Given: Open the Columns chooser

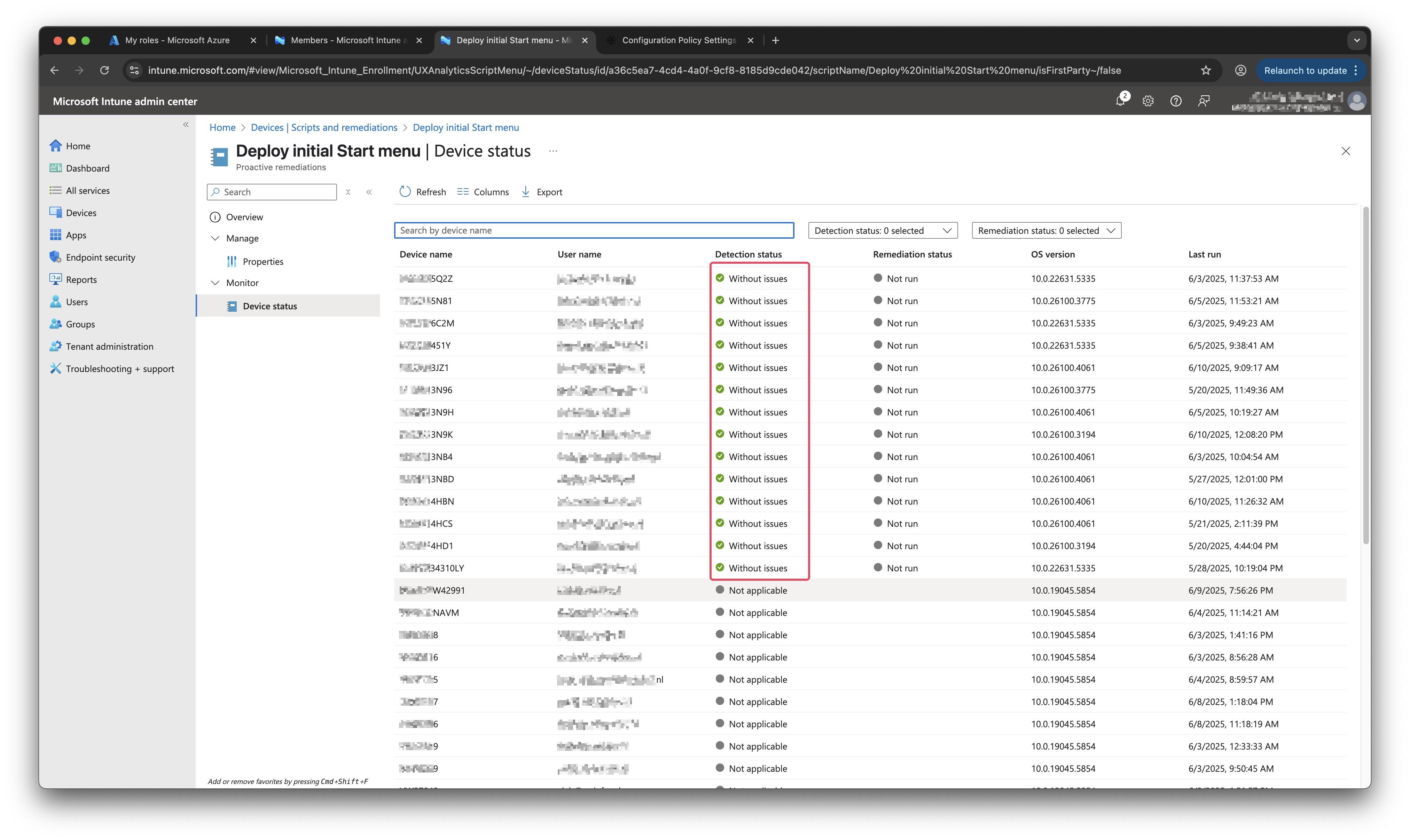Looking at the screenshot, I should (483, 192).
